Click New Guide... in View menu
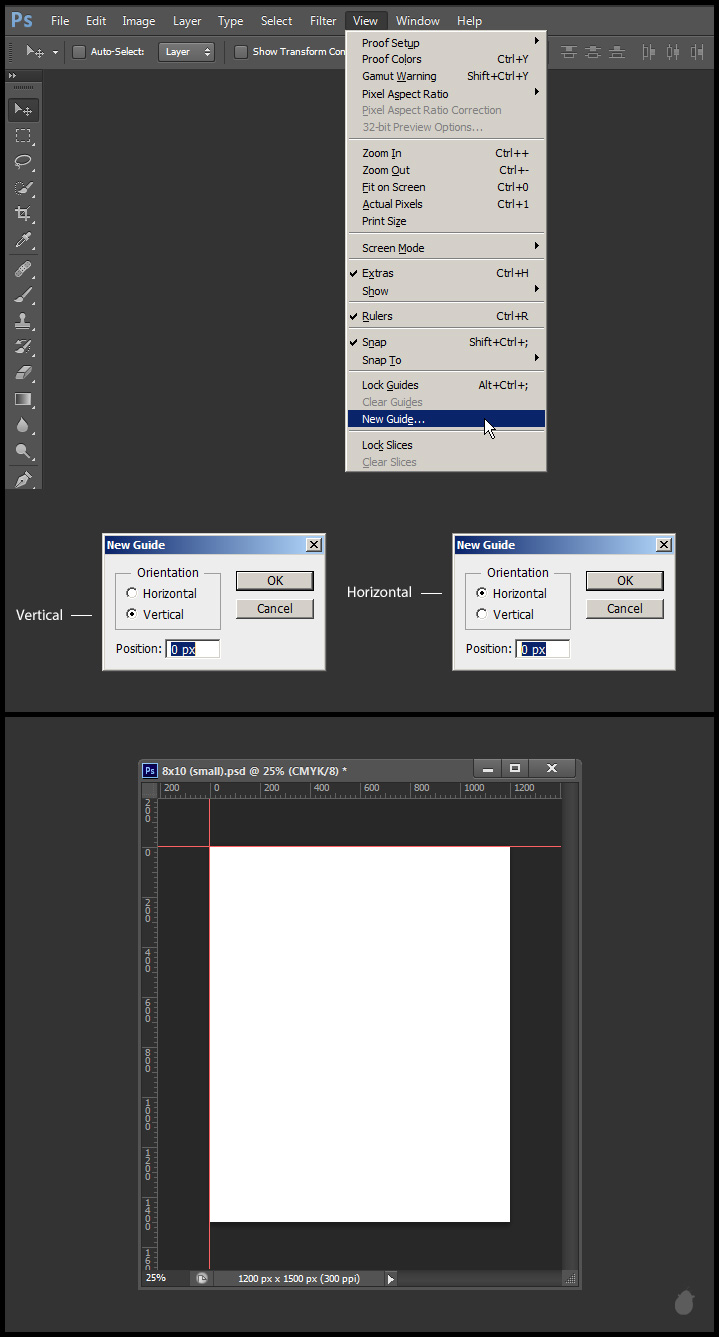This screenshot has height=1337, width=719. pos(393,420)
